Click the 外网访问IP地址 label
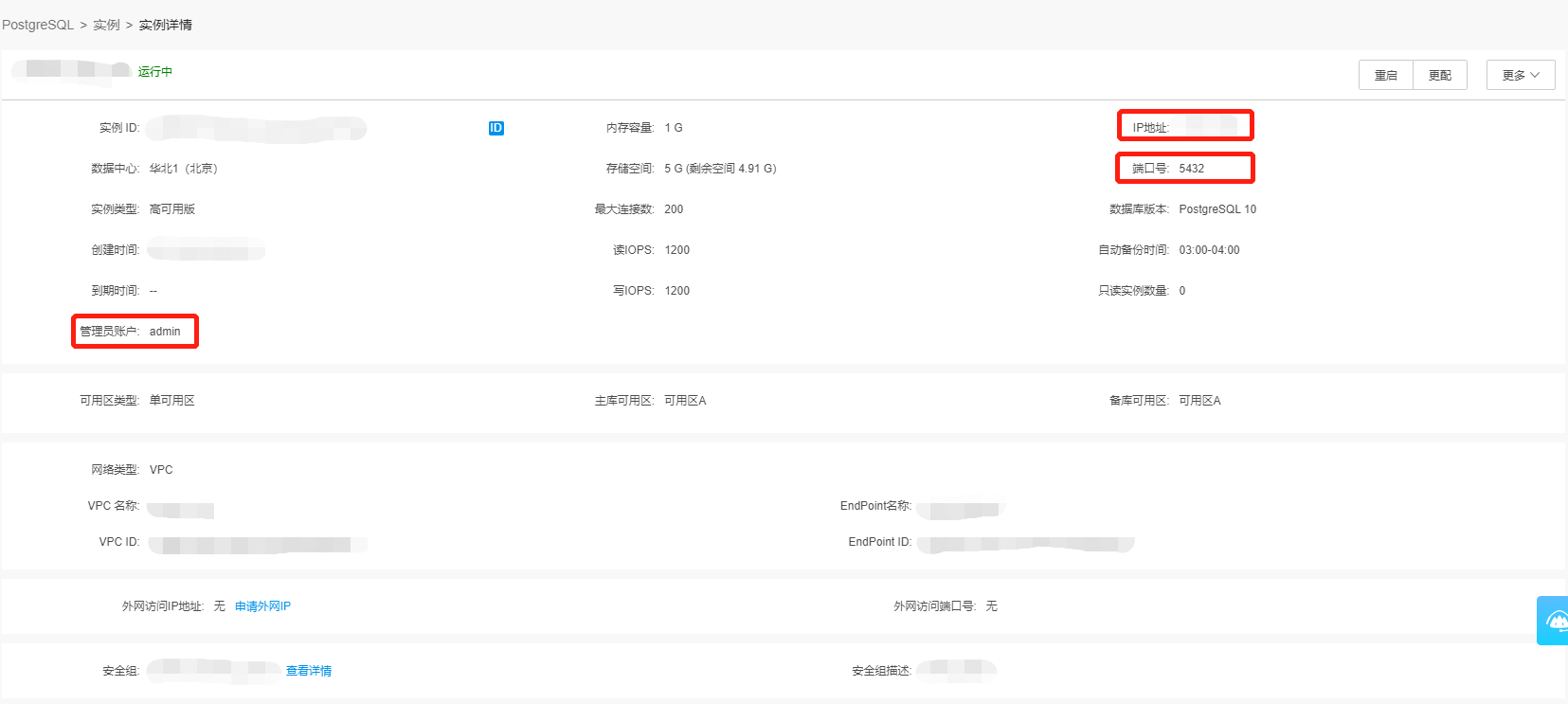Screen dimensions: 1568x704 click(163, 606)
